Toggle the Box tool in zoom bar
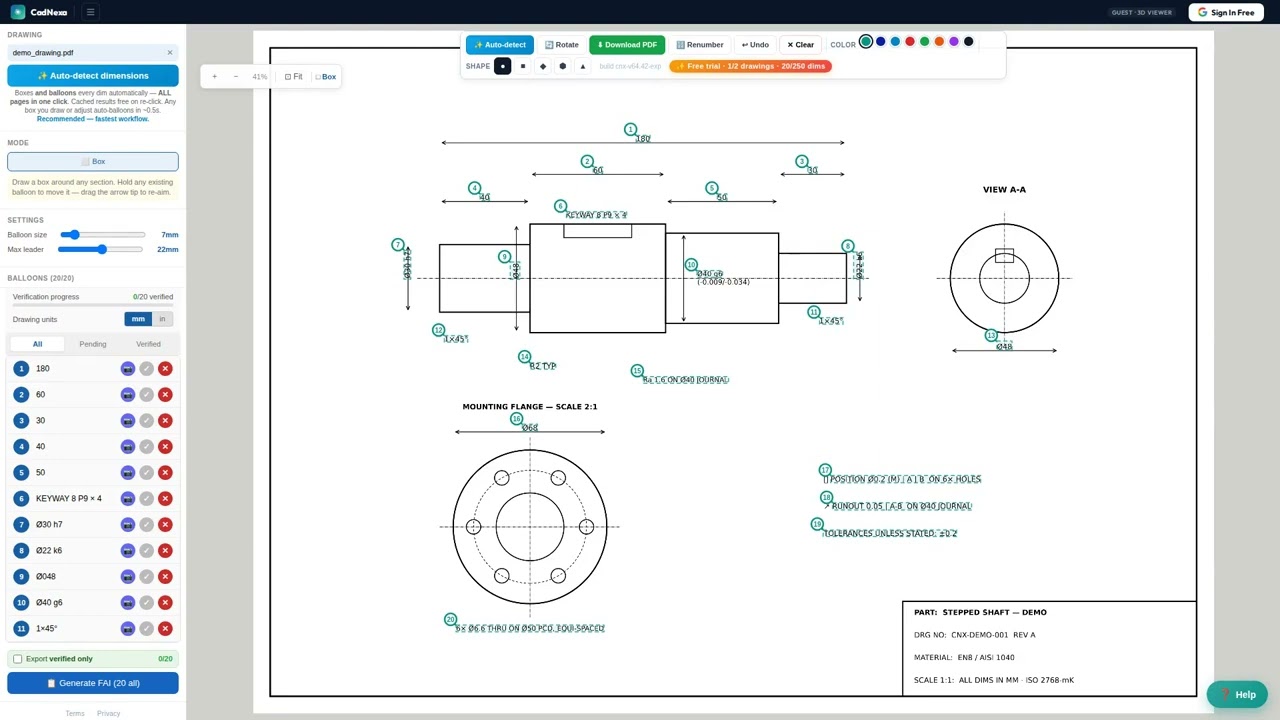The image size is (1280, 720). (x=326, y=77)
